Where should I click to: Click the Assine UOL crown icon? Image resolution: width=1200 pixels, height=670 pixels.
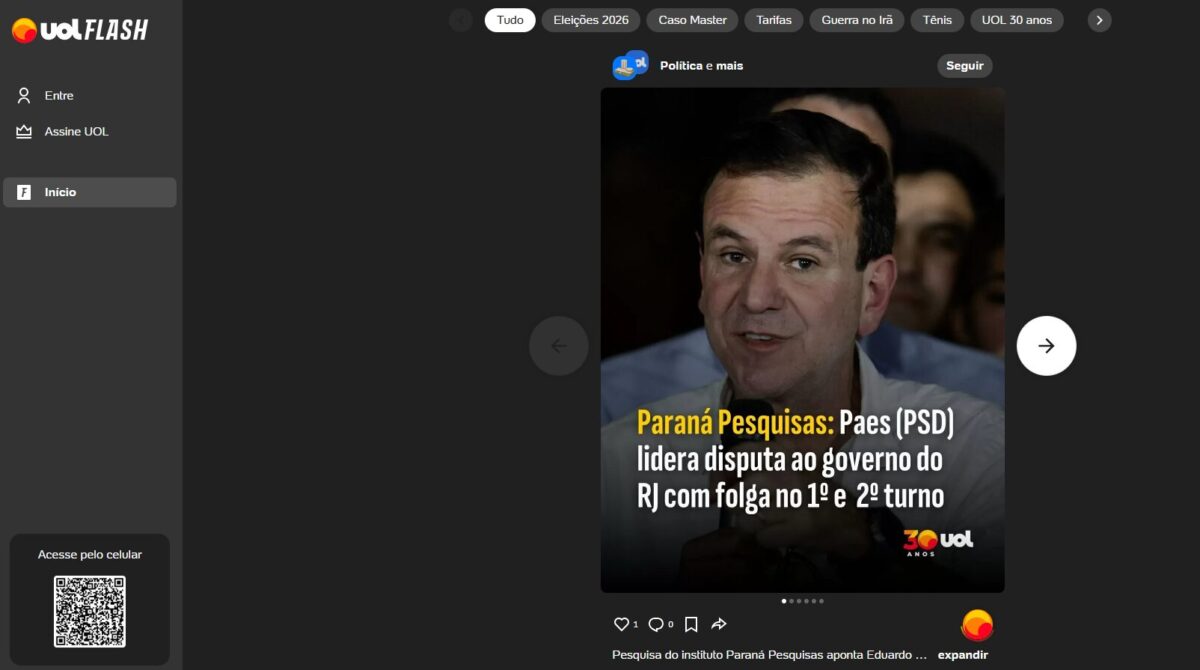coord(24,132)
